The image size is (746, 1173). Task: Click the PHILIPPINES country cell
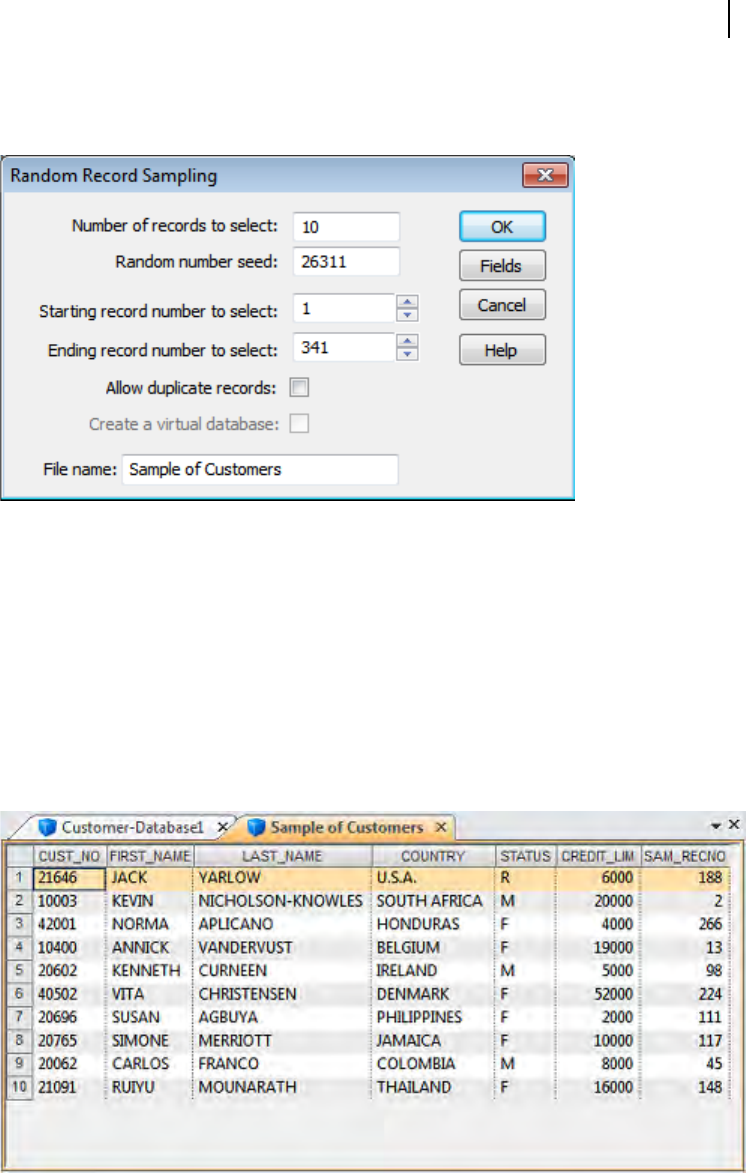433,1017
